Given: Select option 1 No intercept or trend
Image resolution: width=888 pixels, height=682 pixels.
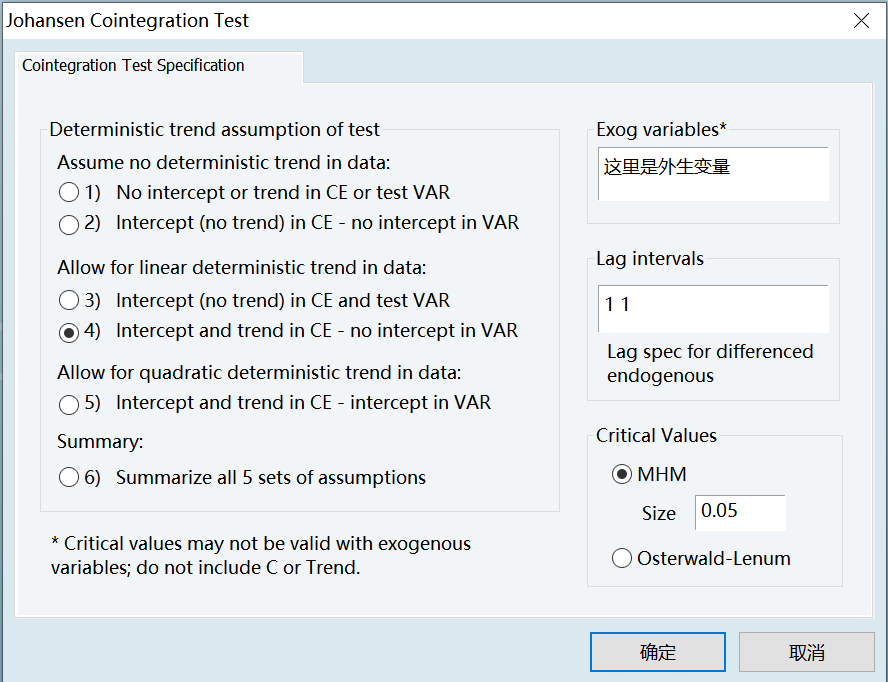Looking at the screenshot, I should pos(69,192).
